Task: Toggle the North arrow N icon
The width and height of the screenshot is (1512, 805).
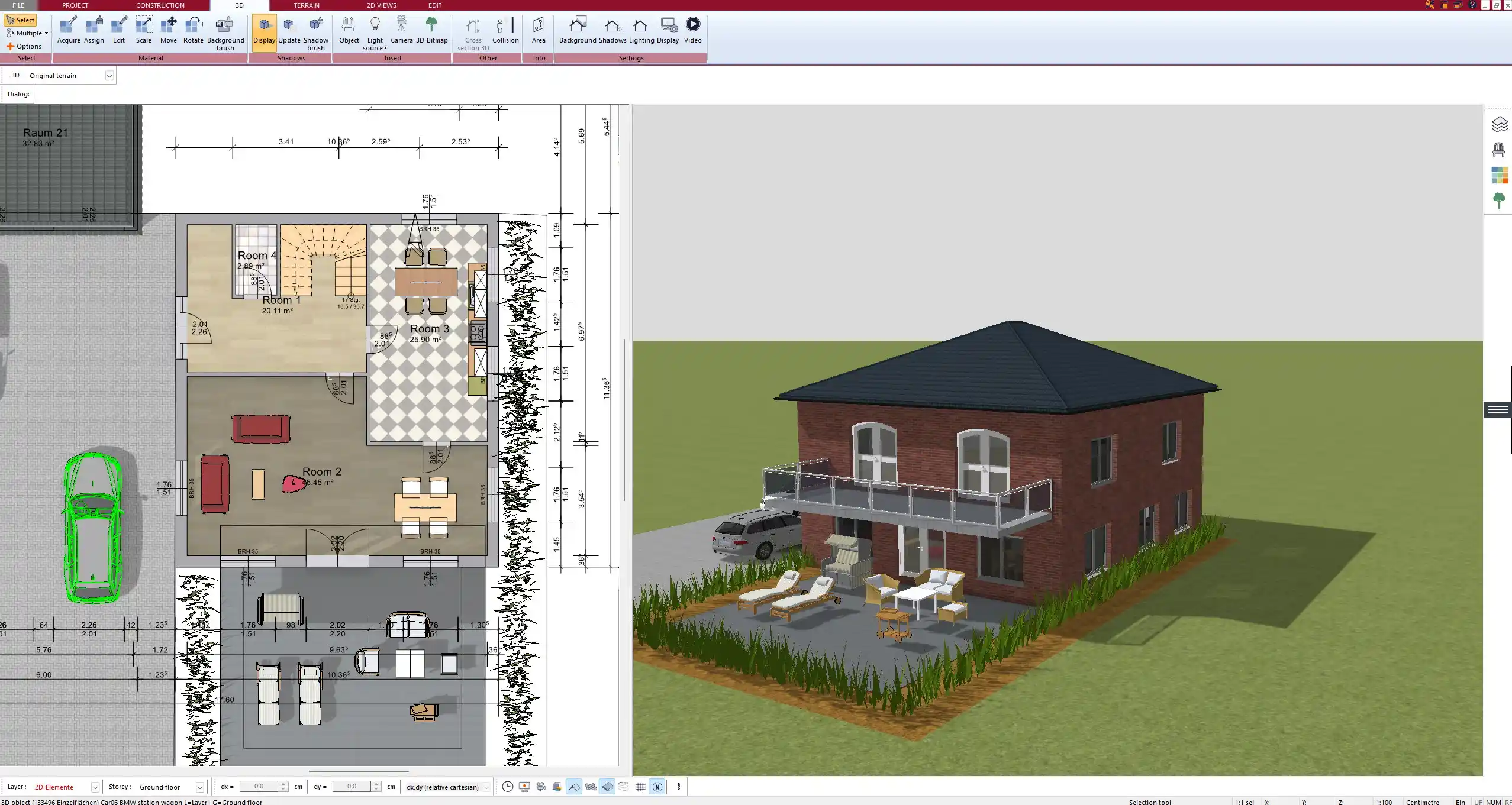Action: [x=657, y=787]
